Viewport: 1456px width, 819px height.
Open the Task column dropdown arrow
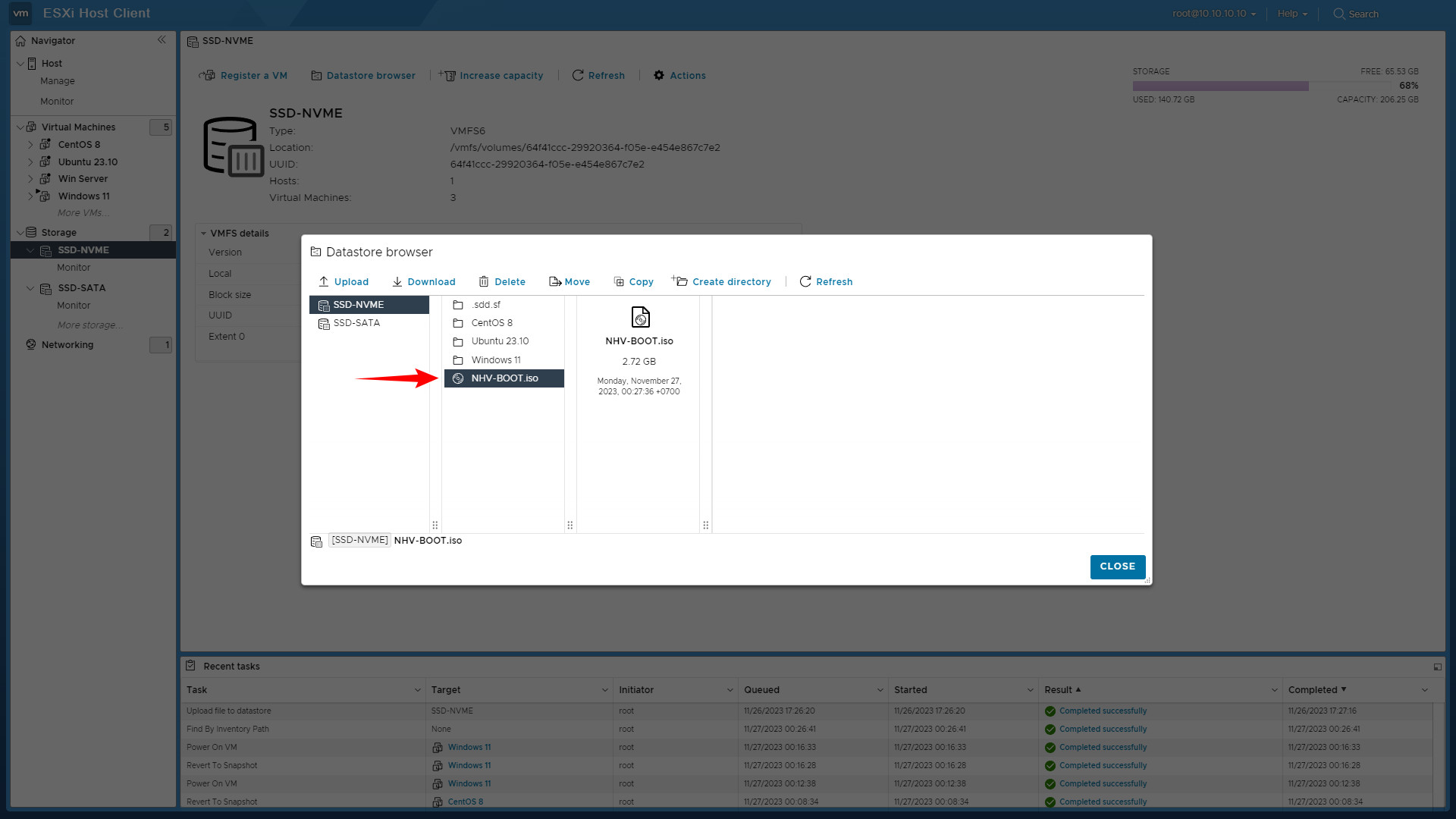[417, 690]
